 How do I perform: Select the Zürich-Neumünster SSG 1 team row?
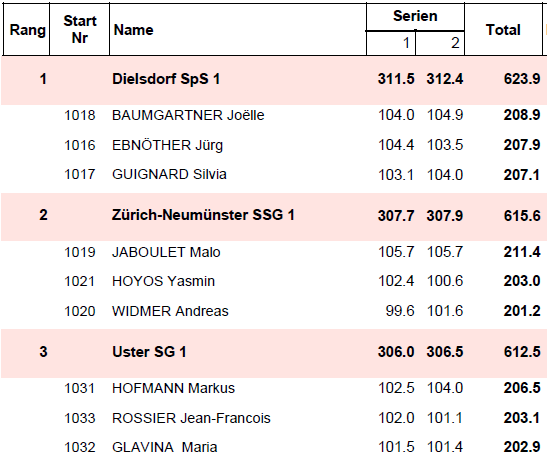274,216
